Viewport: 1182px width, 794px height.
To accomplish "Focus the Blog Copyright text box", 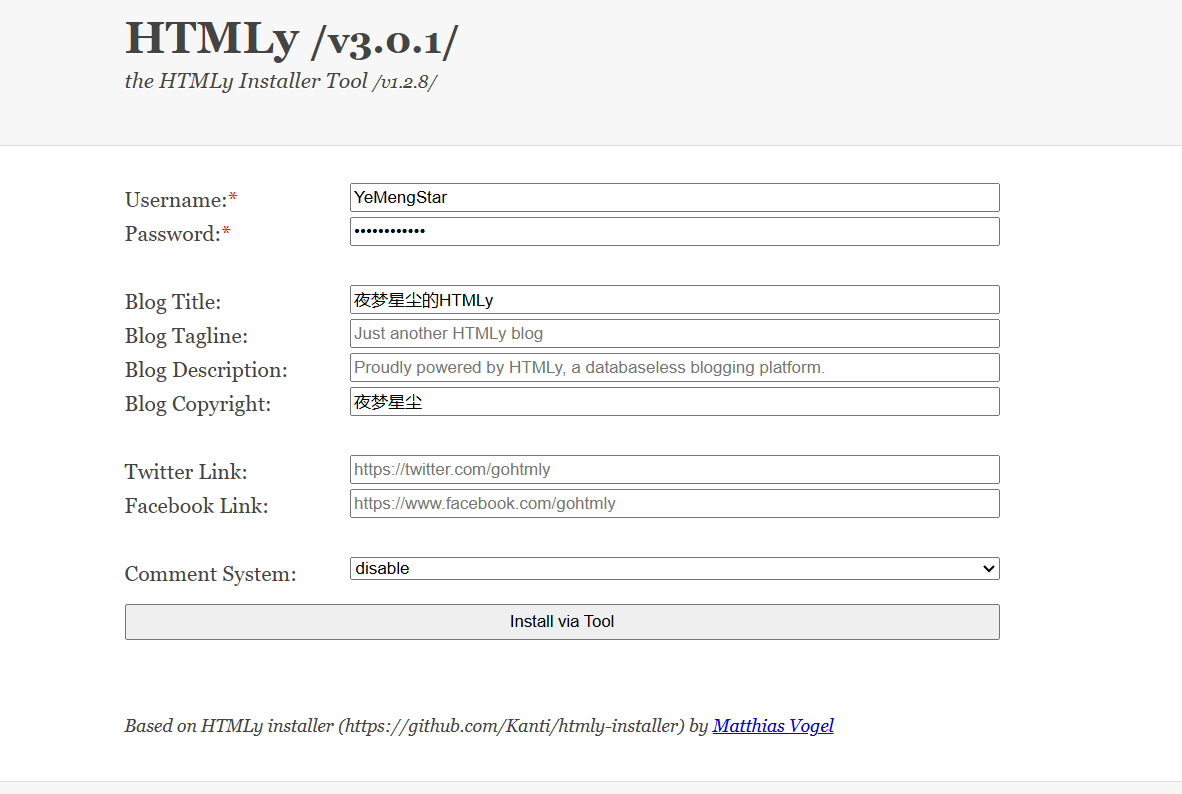I will click(x=674, y=402).
